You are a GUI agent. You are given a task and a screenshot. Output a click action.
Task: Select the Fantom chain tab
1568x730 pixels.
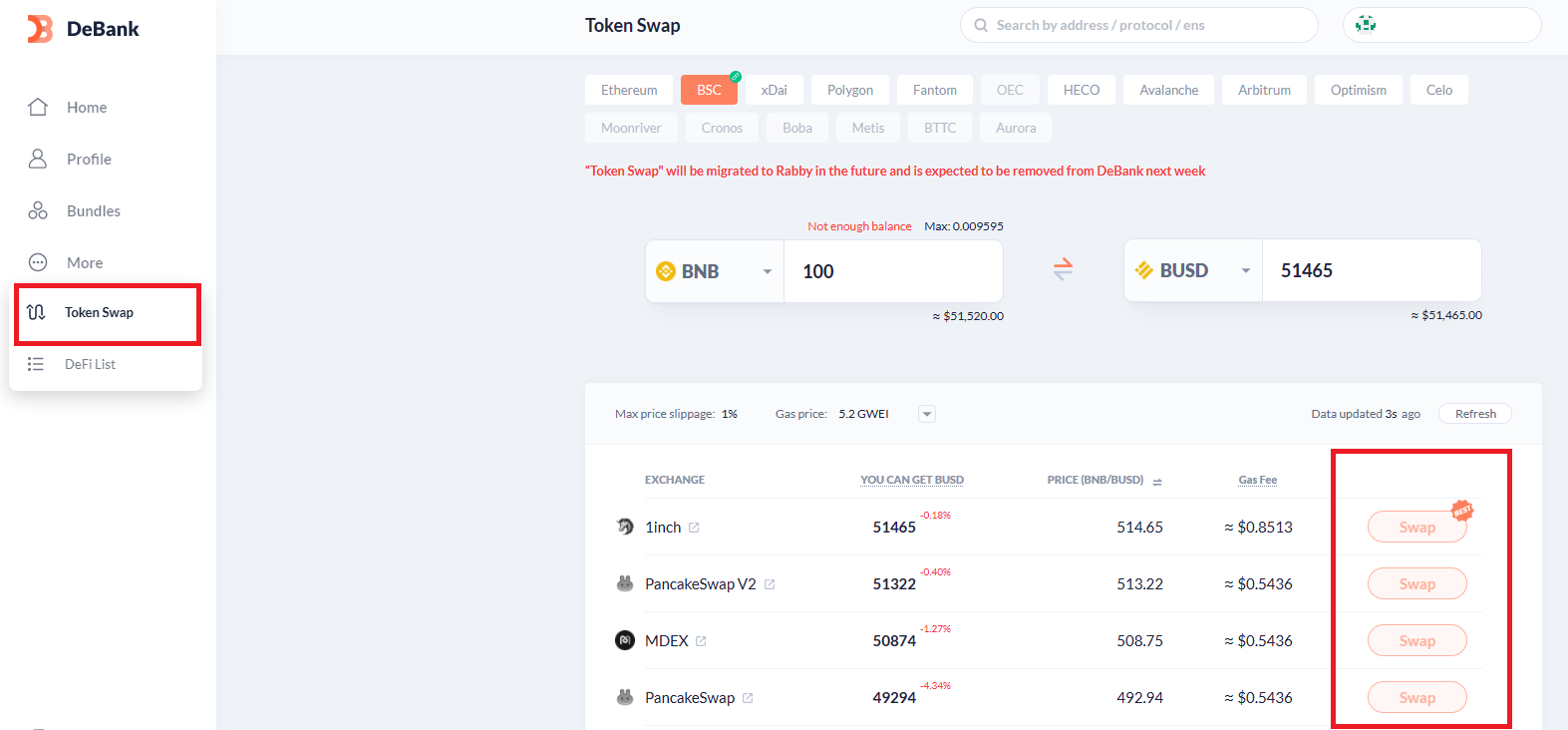point(935,90)
